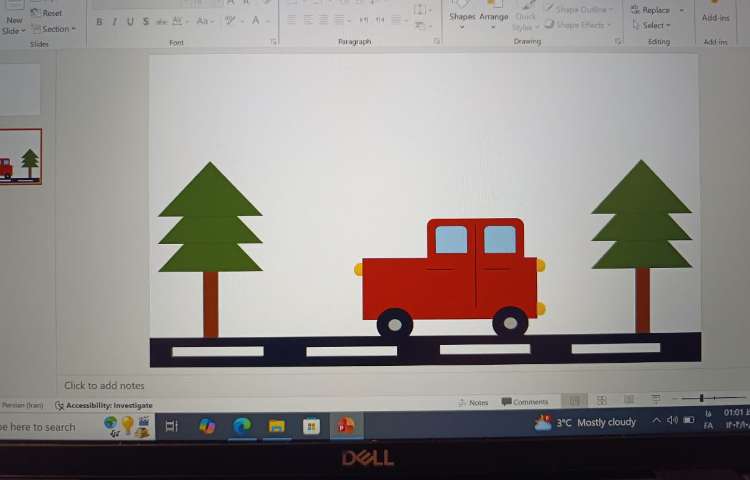Adjust the zoom slider

pos(701,399)
